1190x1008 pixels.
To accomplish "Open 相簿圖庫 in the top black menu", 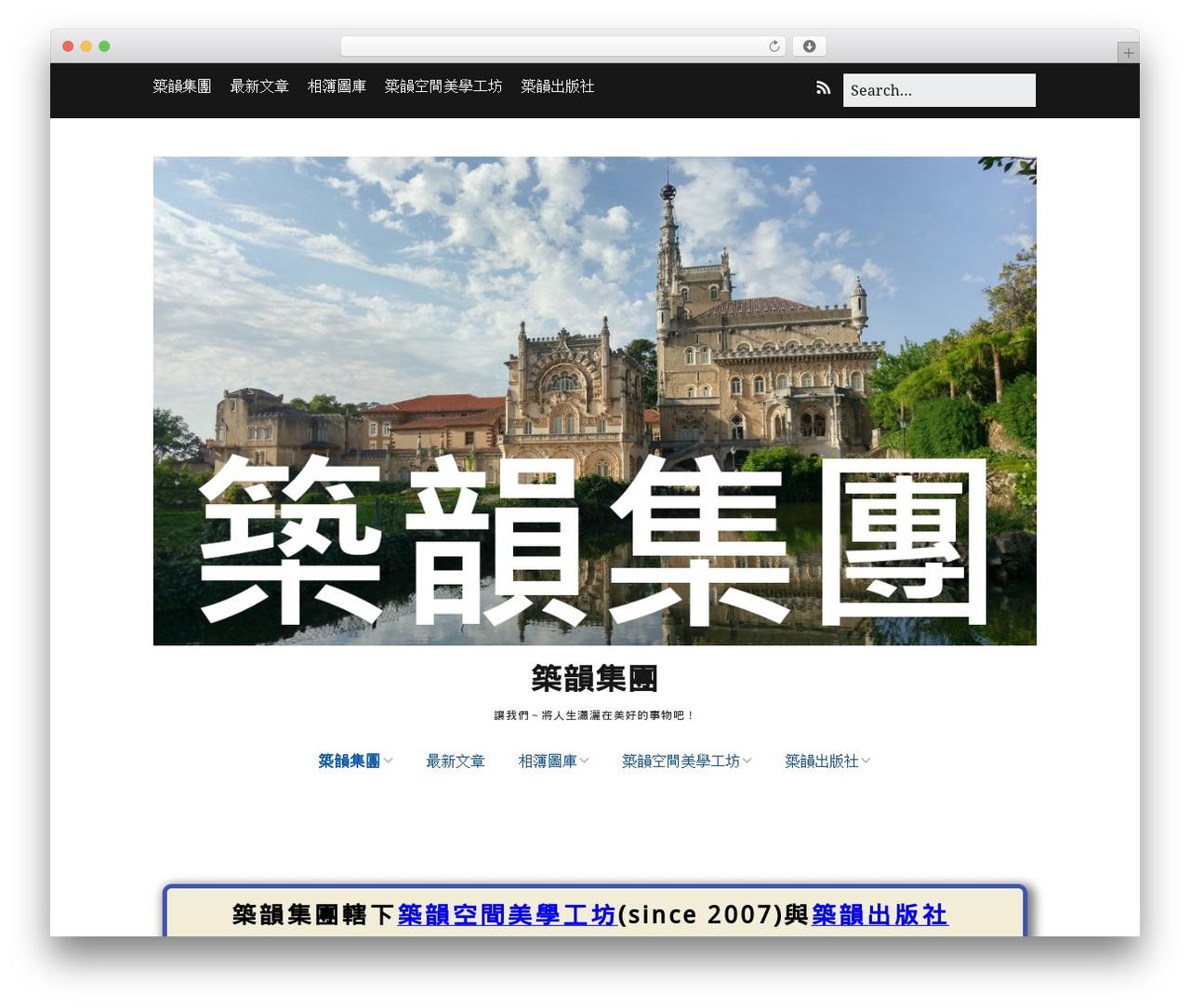I will (x=337, y=86).
